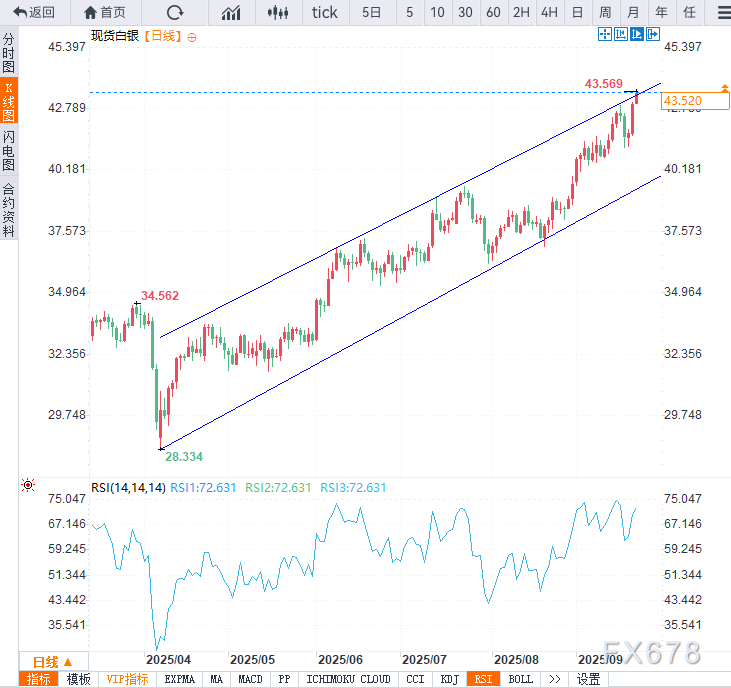The height and width of the screenshot is (688, 731).
Task: Toggle the MACD indicator
Action: [250, 679]
